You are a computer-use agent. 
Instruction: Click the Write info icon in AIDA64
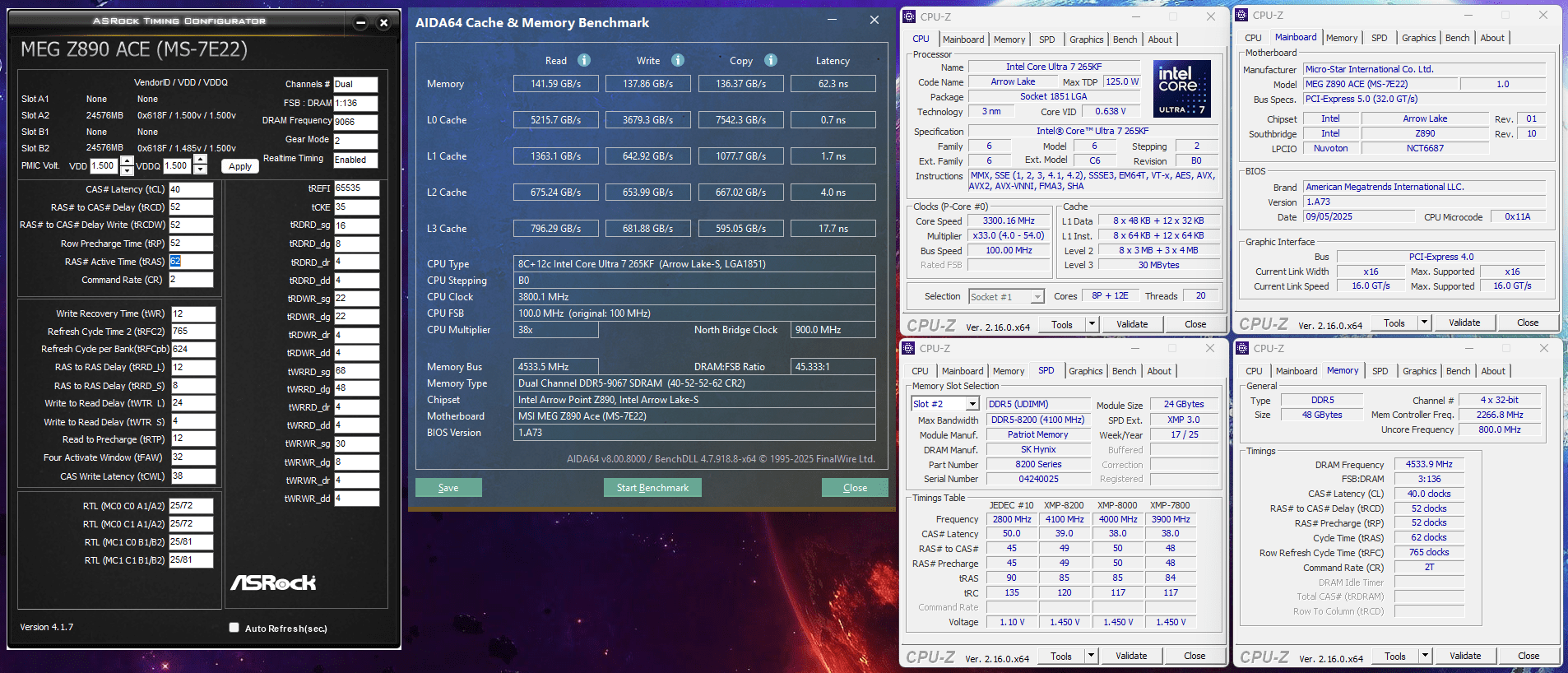coord(677,60)
